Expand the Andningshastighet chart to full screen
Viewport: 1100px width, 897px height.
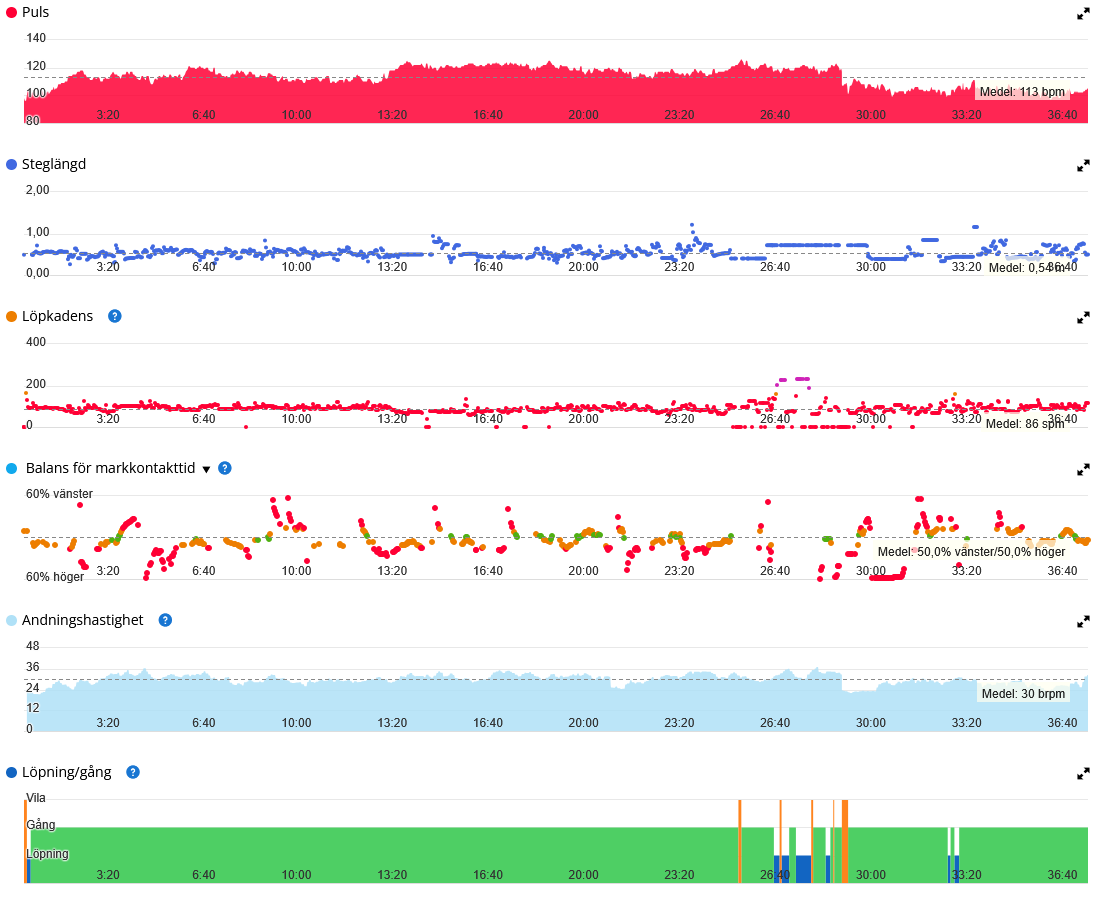[1083, 621]
